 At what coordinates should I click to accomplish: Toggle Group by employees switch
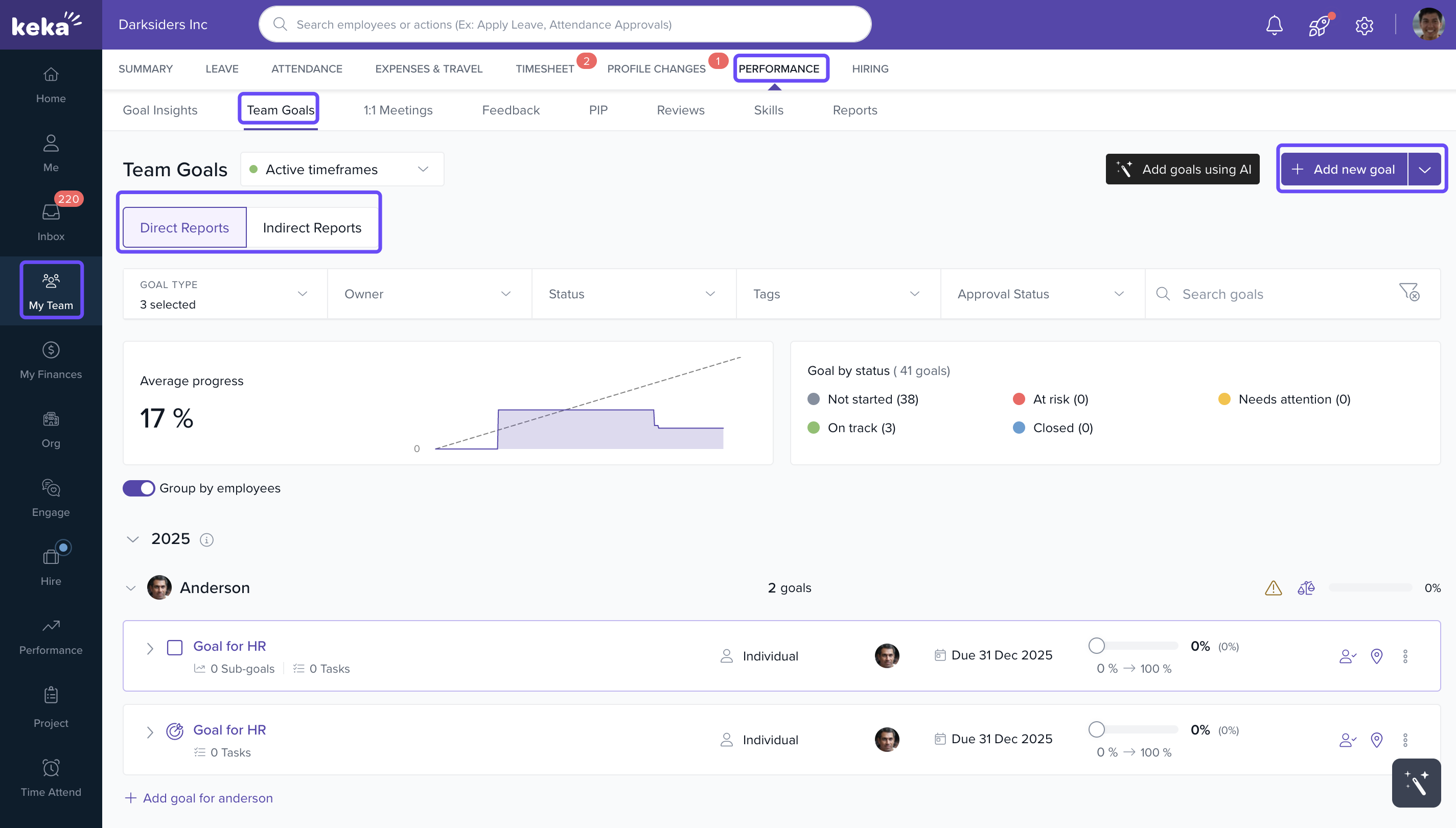coord(138,488)
